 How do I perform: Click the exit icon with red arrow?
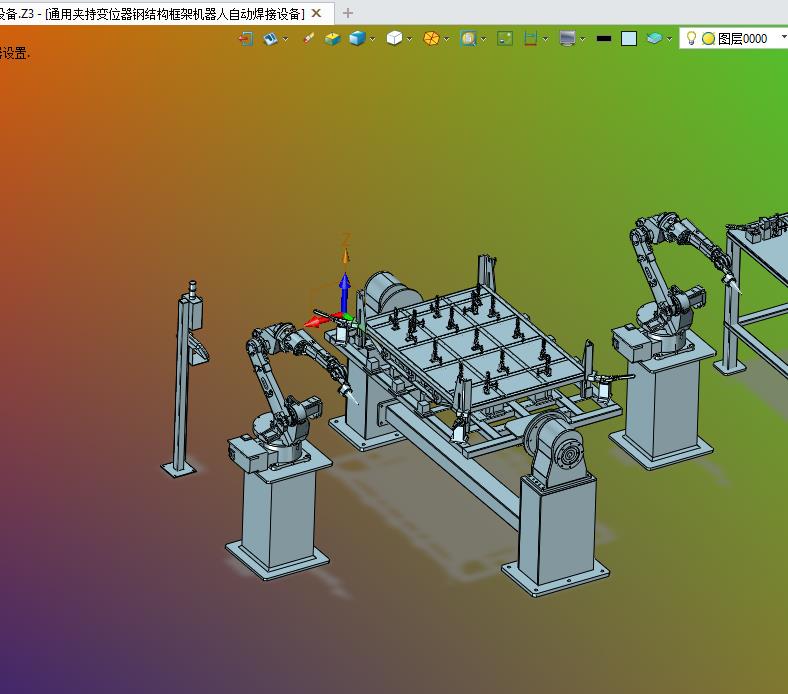click(245, 39)
